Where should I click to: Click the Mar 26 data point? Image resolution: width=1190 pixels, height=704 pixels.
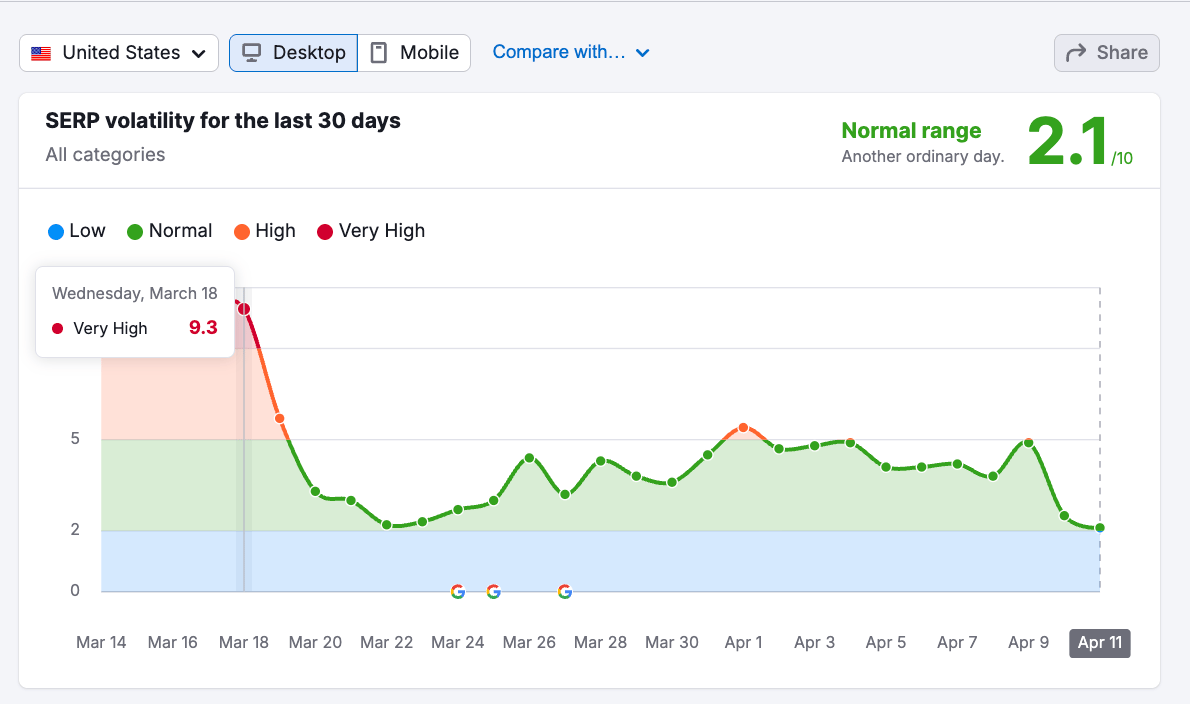pos(529,457)
